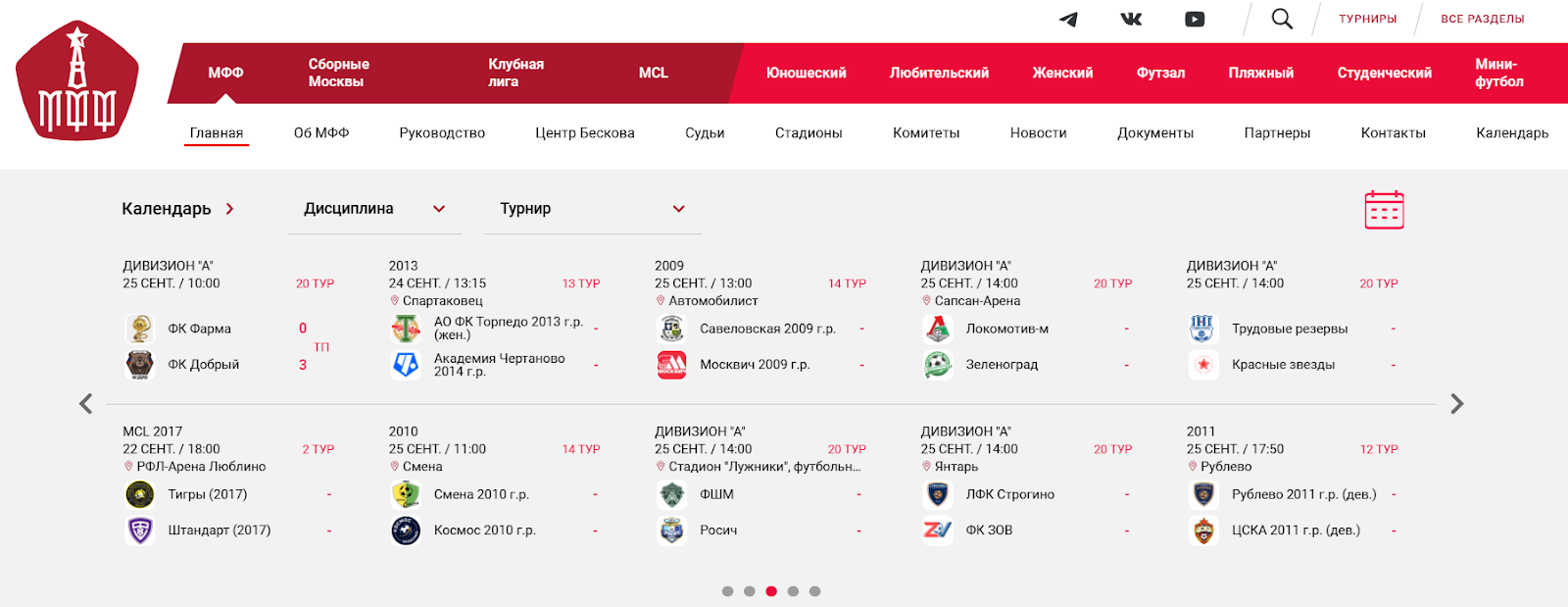Click the ЦСКА 2011 team logo
Viewport: 1568px width, 607px height.
pos(1203,531)
